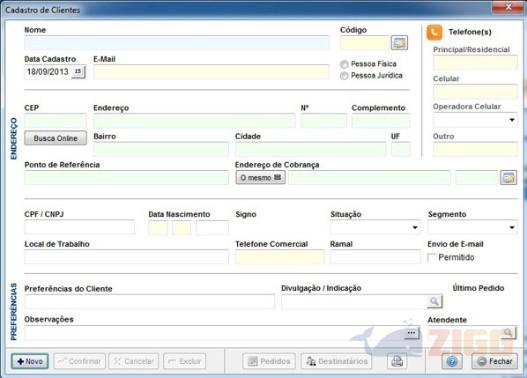Focus the Observações input field
The image size is (527, 378).
pos(214,333)
